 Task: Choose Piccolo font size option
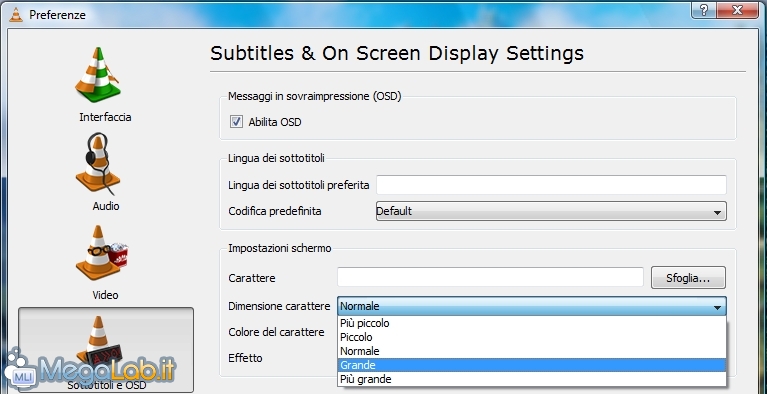click(x=532, y=337)
